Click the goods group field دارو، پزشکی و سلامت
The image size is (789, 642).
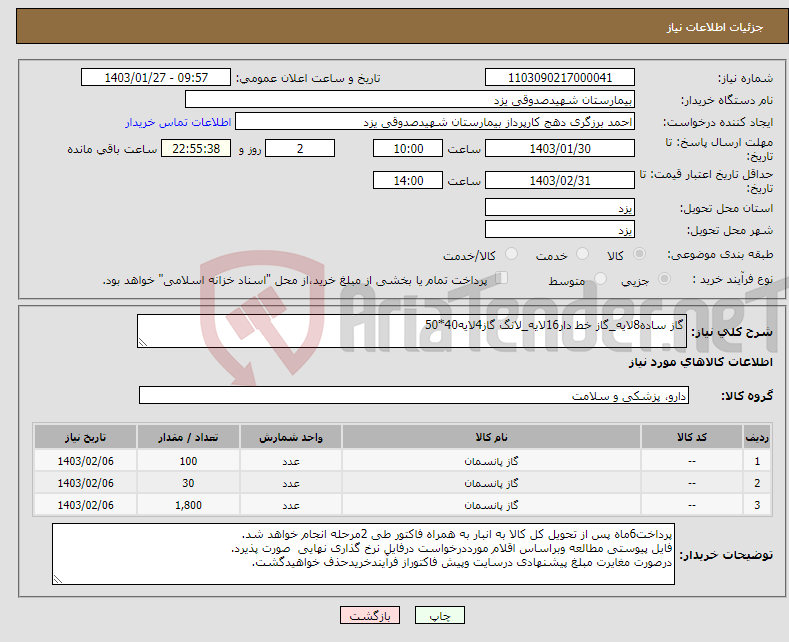[414, 395]
